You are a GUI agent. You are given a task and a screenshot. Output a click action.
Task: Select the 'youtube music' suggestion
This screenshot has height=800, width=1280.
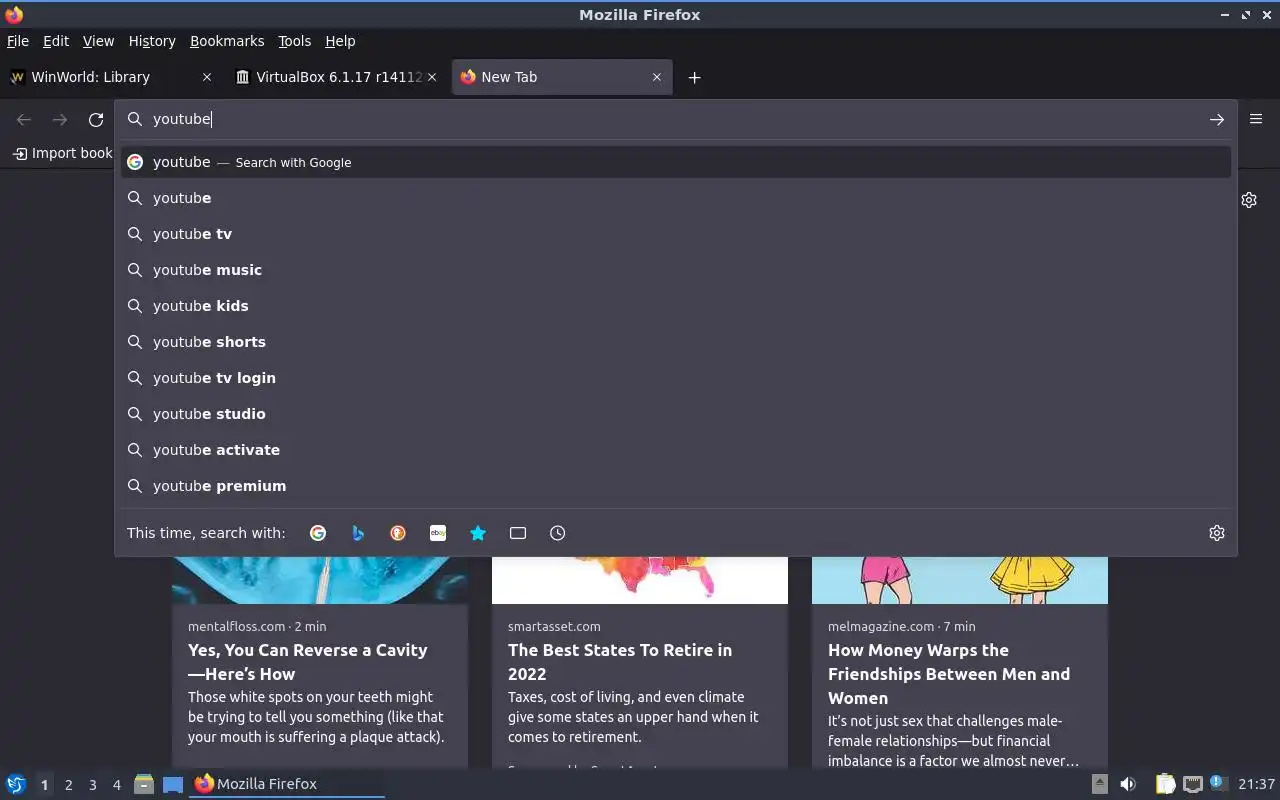[676, 270]
